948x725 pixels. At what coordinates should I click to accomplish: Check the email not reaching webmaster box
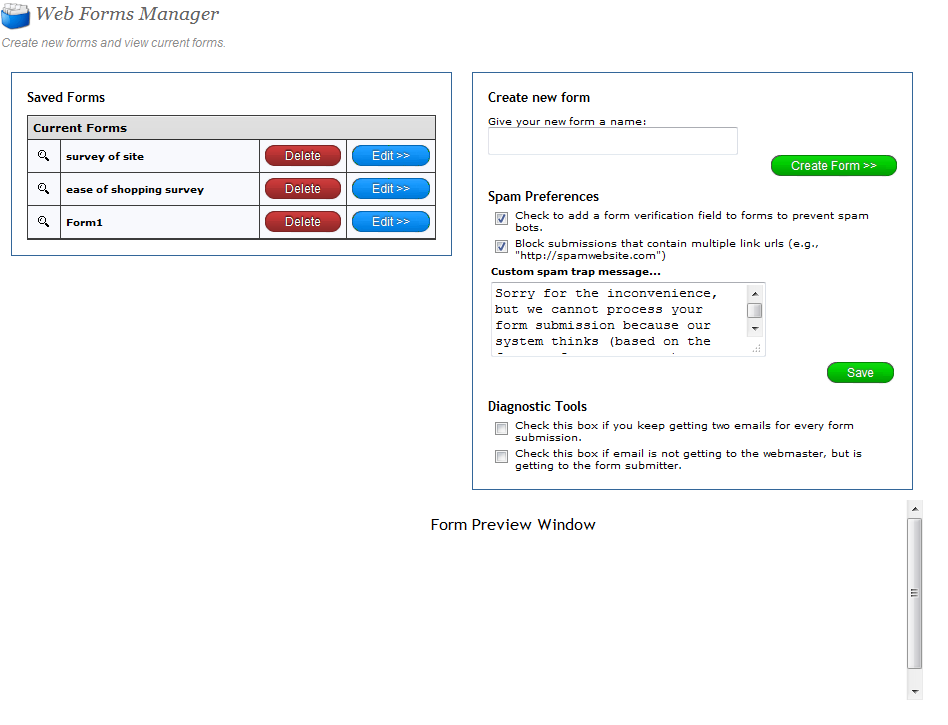501,457
